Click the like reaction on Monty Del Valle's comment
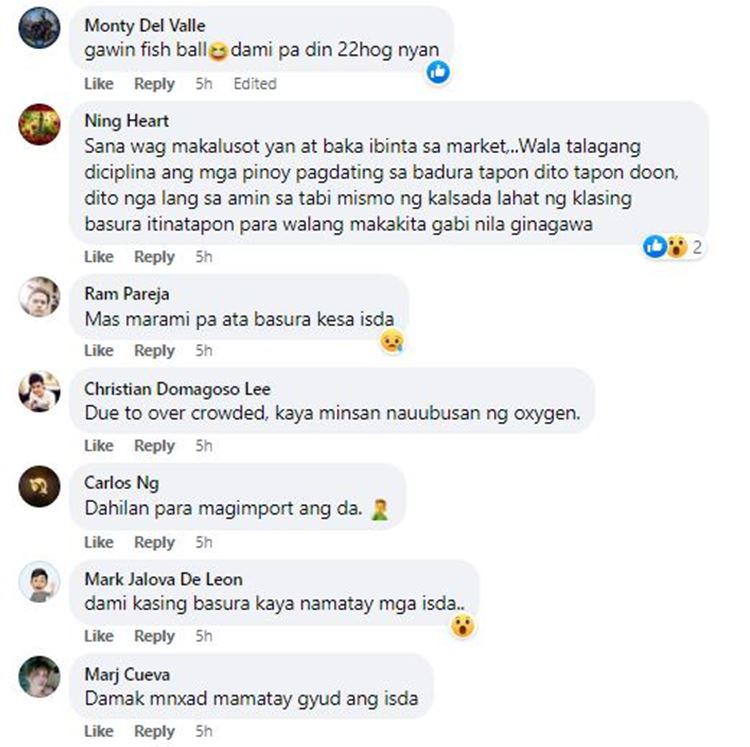750x747 pixels. 438,72
